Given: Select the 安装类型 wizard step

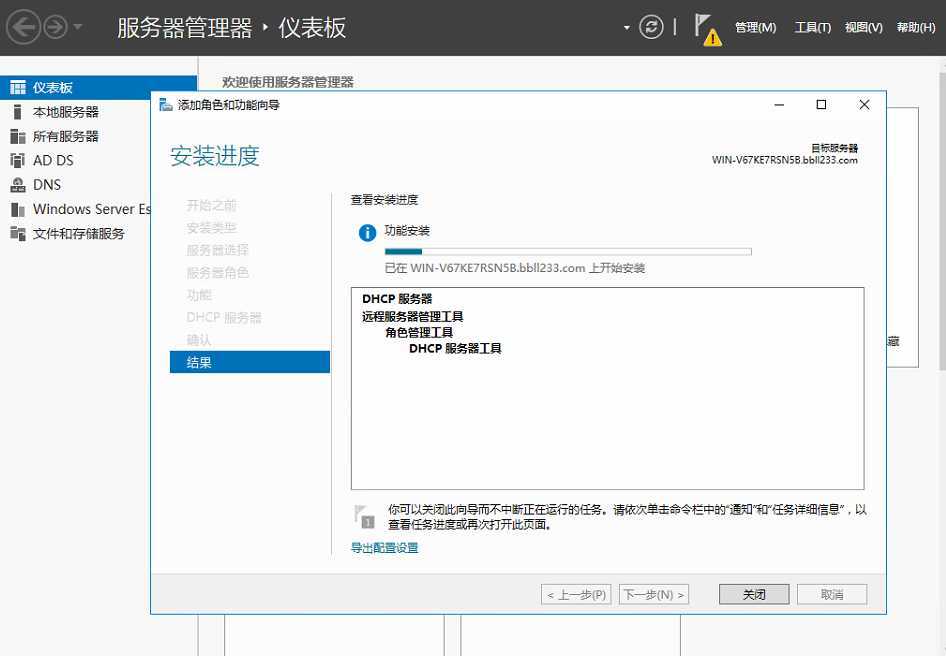Looking at the screenshot, I should click(x=211, y=228).
